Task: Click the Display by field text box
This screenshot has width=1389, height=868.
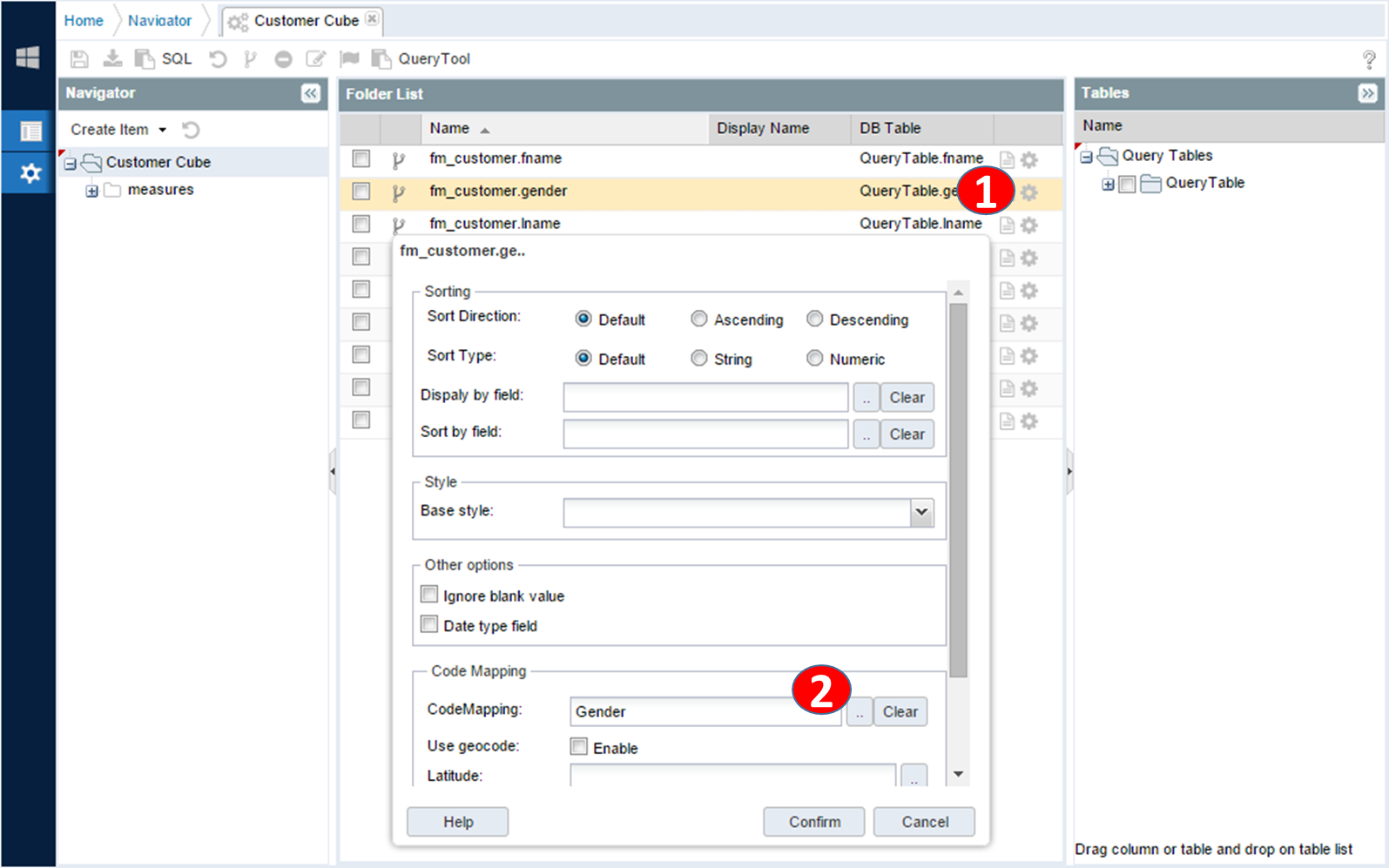Action: (705, 398)
